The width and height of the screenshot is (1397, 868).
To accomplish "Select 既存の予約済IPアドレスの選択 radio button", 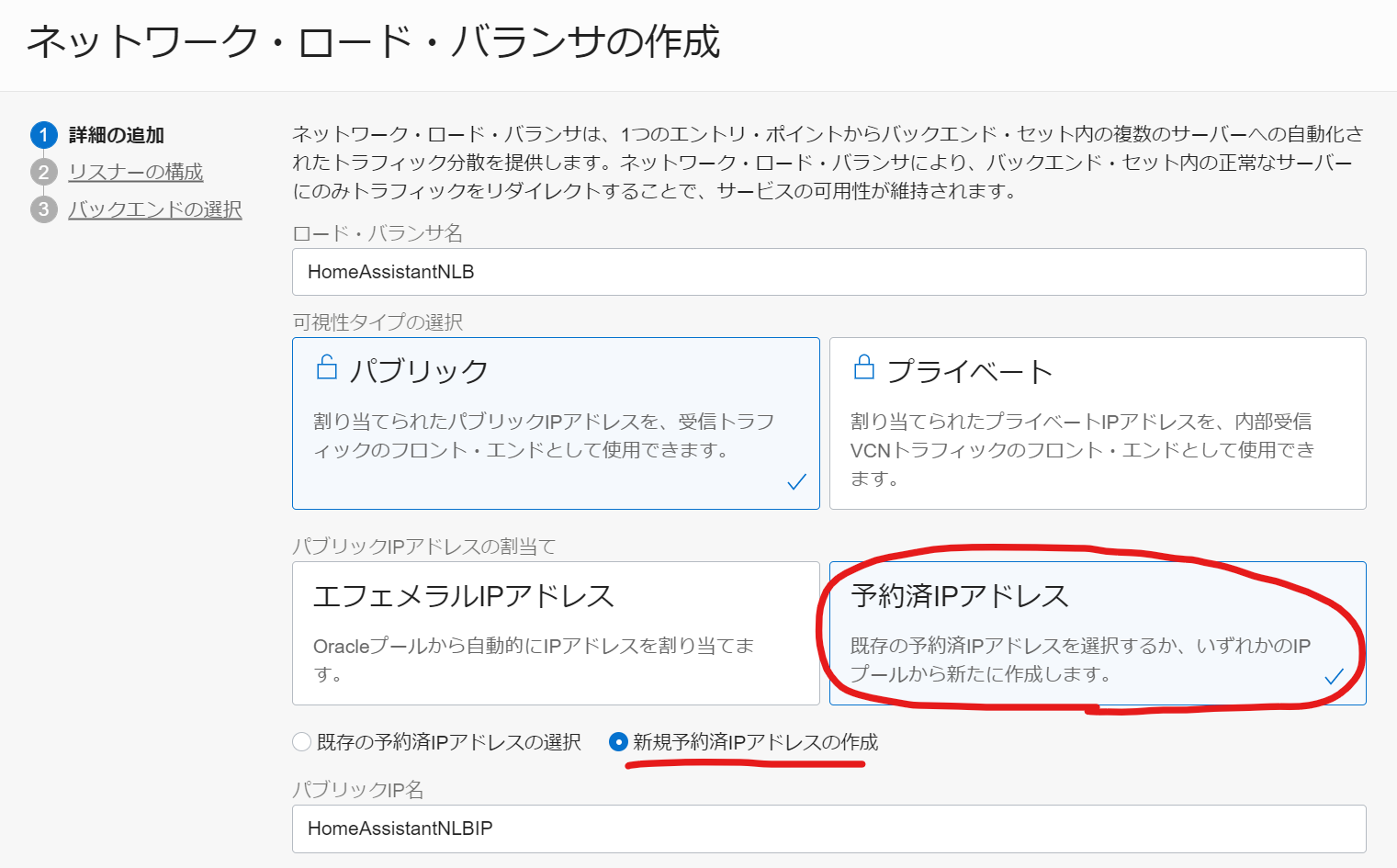I will coord(301,742).
